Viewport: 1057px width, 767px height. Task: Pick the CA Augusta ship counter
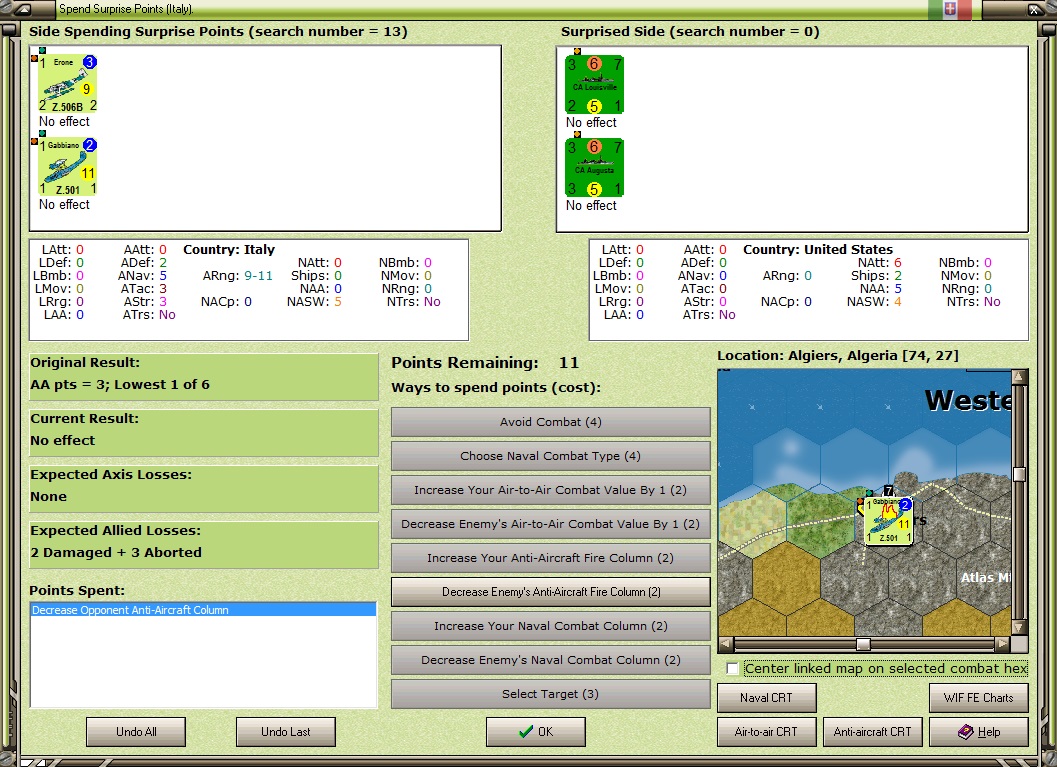pos(595,167)
